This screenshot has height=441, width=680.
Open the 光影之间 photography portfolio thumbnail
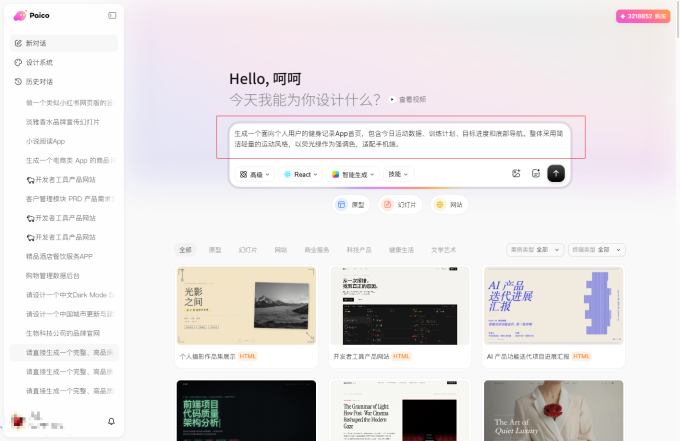click(246, 306)
